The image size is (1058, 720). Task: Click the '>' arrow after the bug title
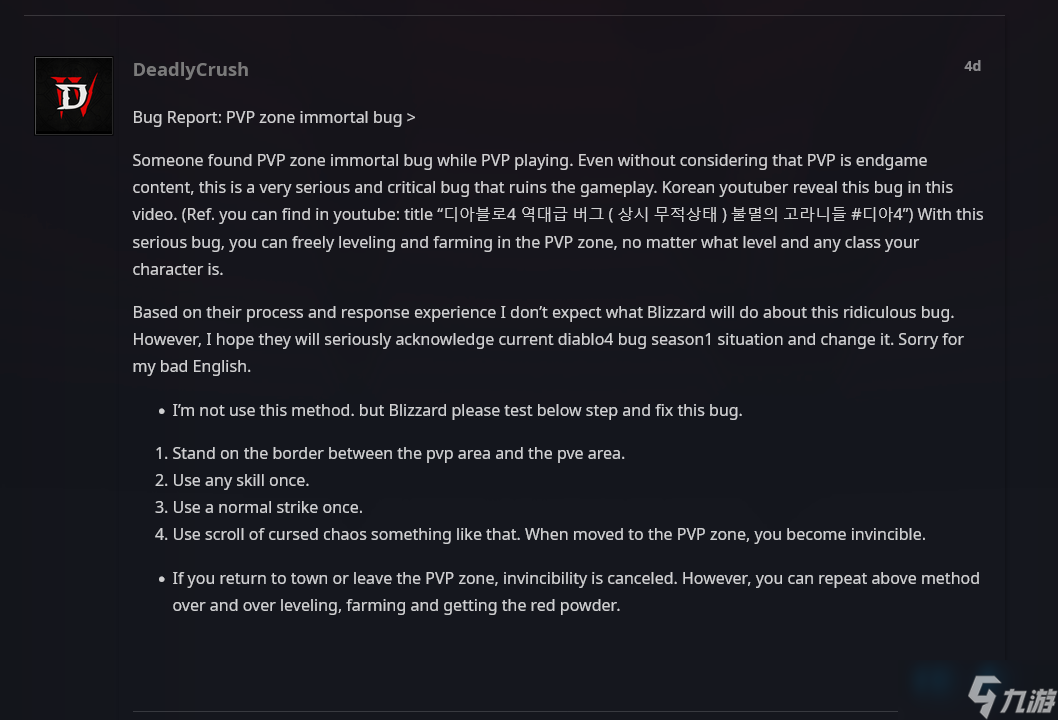pyautogui.click(x=411, y=118)
